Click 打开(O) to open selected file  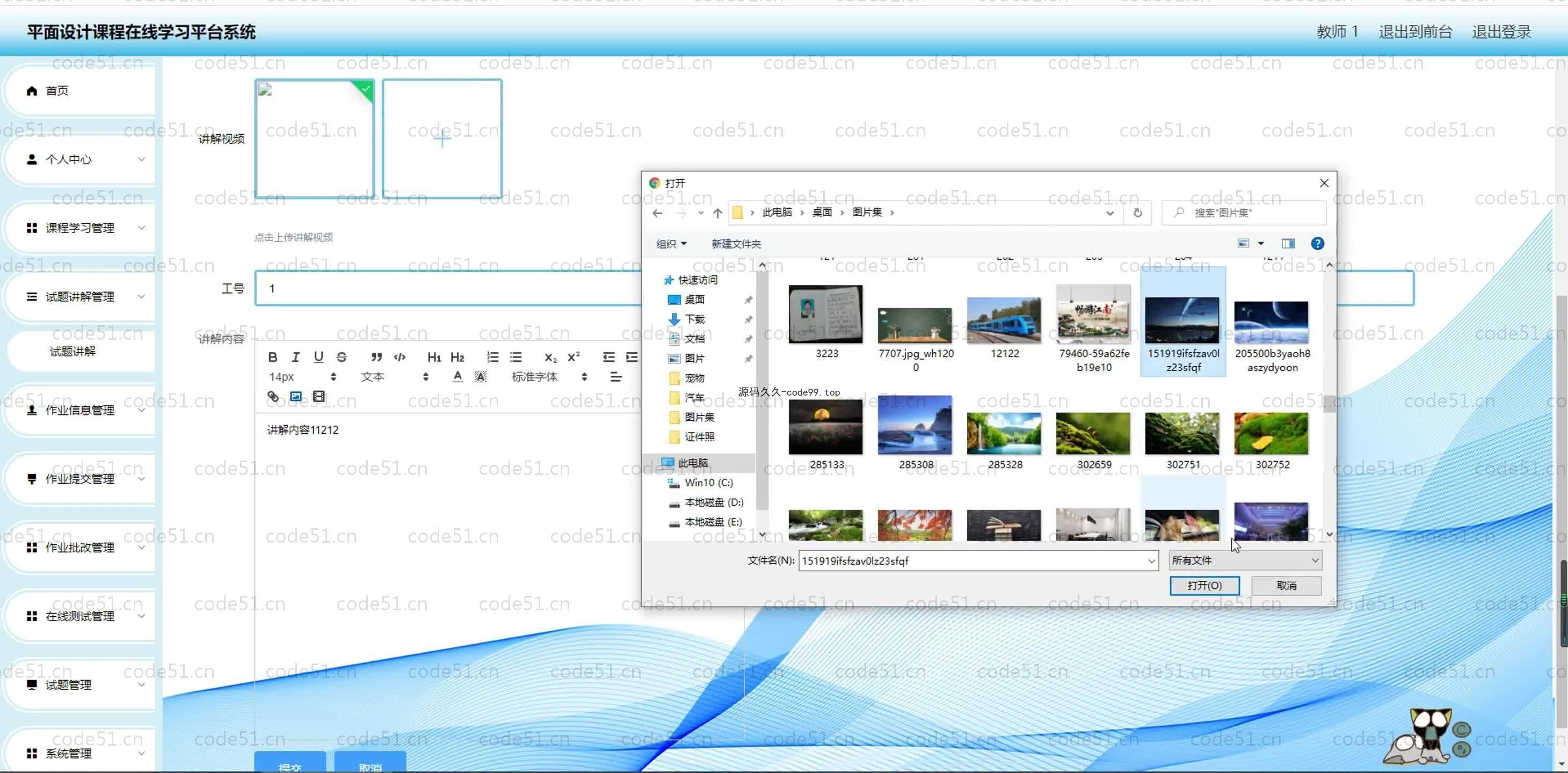1204,586
